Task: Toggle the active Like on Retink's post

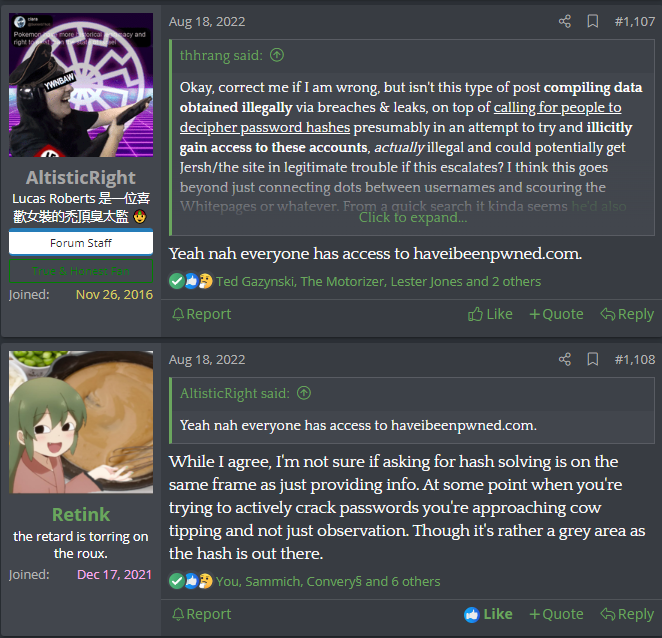Action: [x=488, y=614]
